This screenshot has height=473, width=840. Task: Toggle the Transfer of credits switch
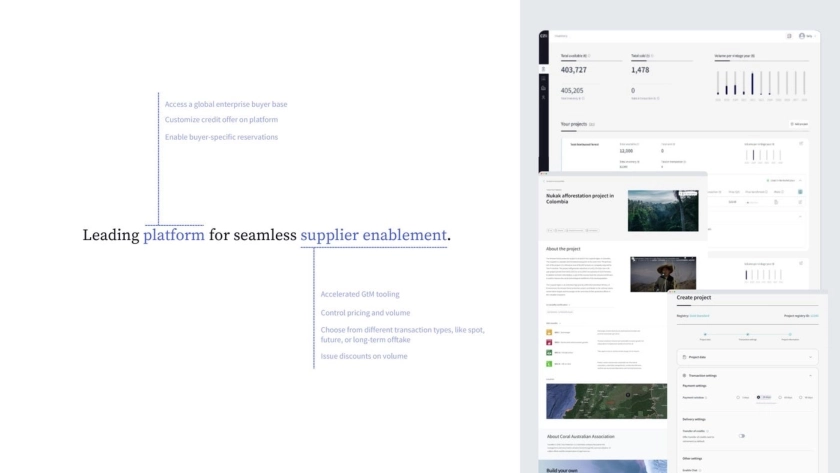(742, 435)
